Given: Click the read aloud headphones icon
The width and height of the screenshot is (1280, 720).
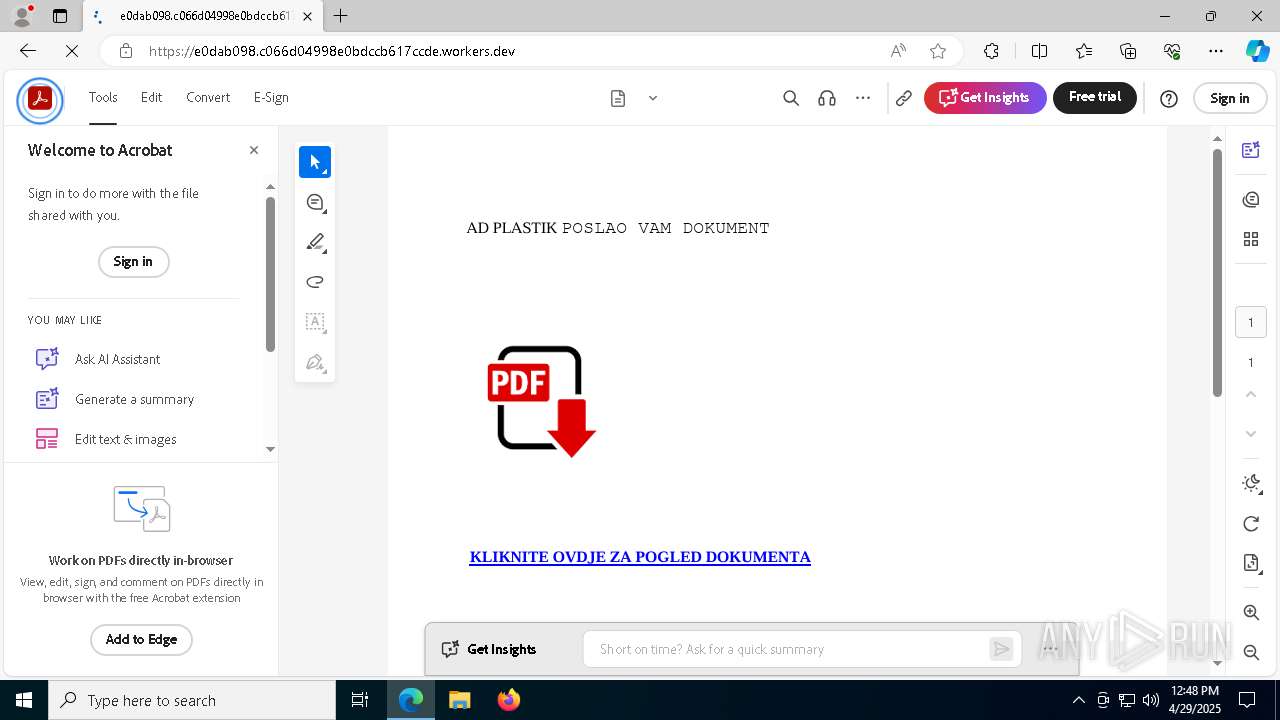Looking at the screenshot, I should point(827,98).
